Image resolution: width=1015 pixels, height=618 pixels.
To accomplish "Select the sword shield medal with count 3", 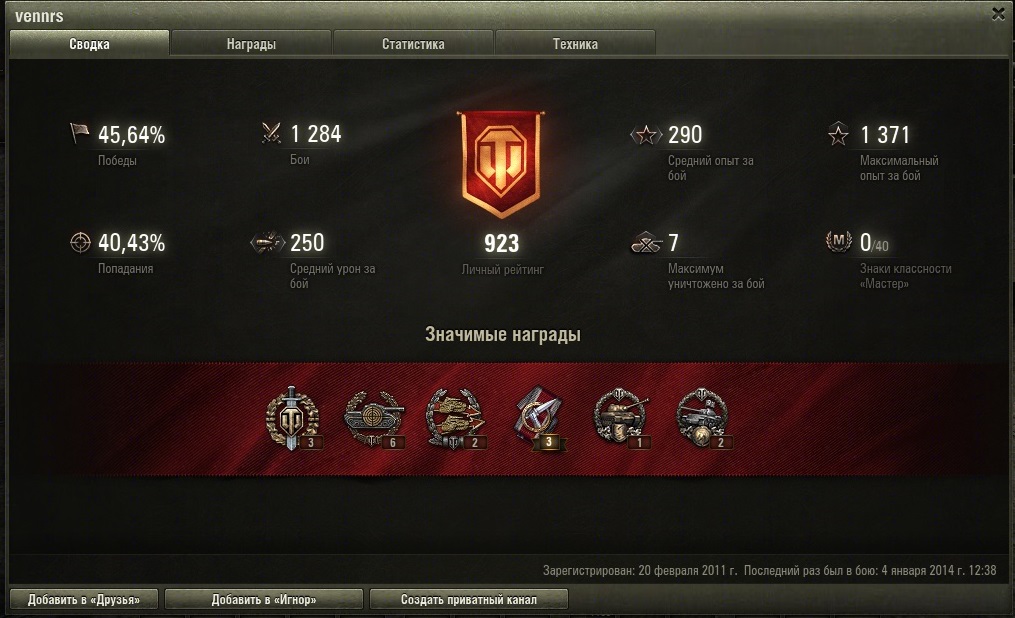I will [292, 418].
